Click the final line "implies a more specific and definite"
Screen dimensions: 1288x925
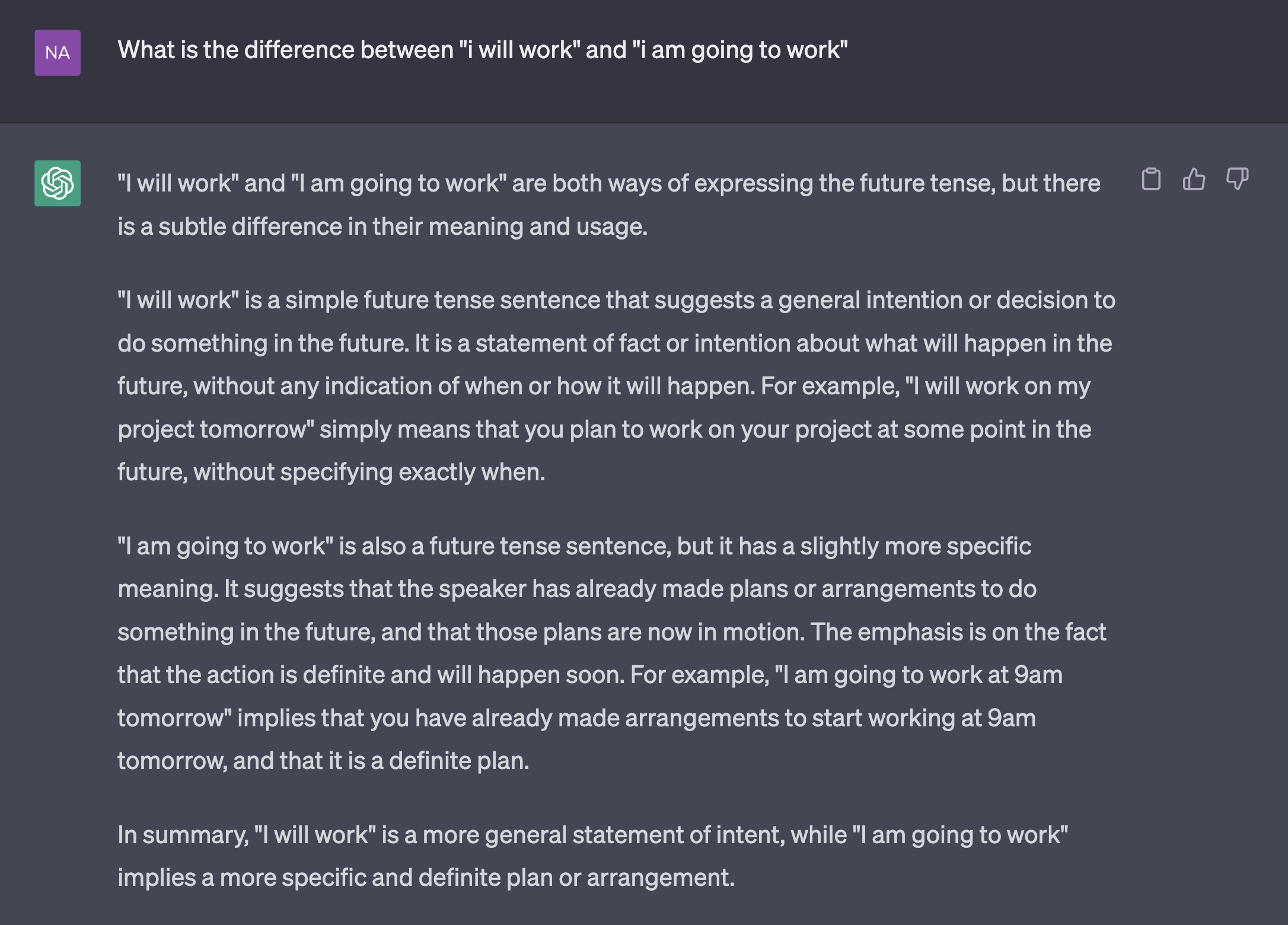pyautogui.click(x=426, y=878)
